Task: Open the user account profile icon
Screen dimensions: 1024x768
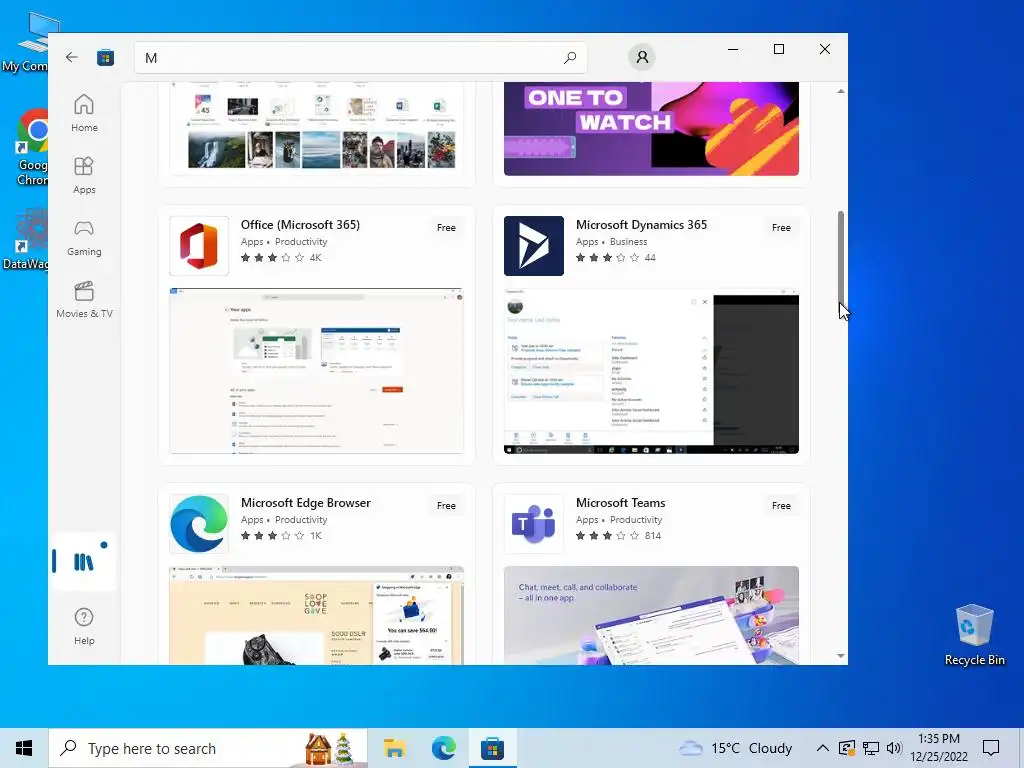Action: (642, 57)
